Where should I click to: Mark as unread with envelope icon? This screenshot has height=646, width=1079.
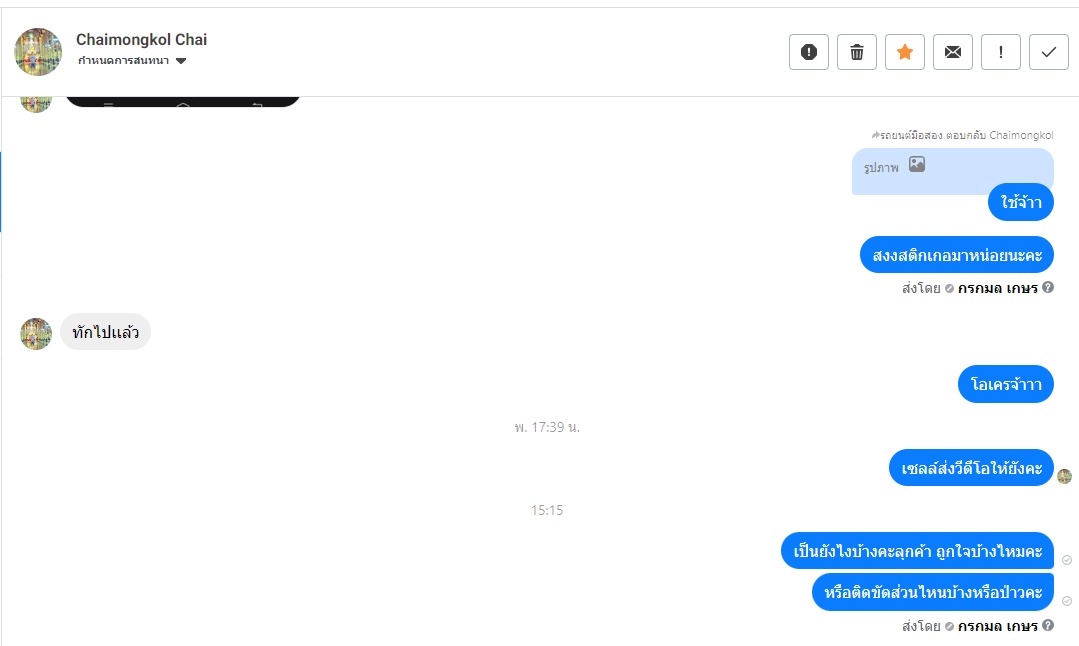[953, 52]
